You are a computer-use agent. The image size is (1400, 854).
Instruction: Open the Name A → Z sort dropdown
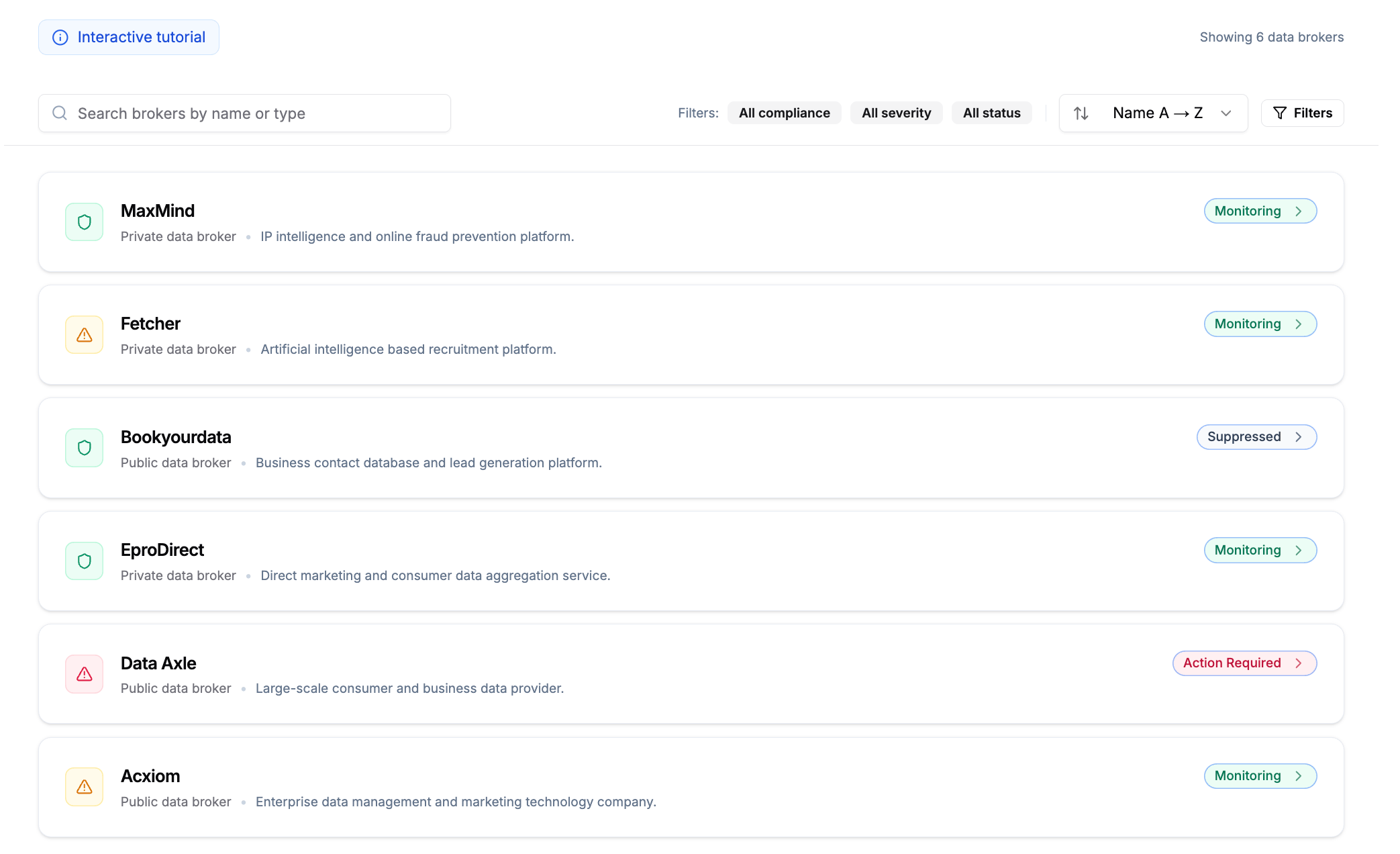[1158, 113]
